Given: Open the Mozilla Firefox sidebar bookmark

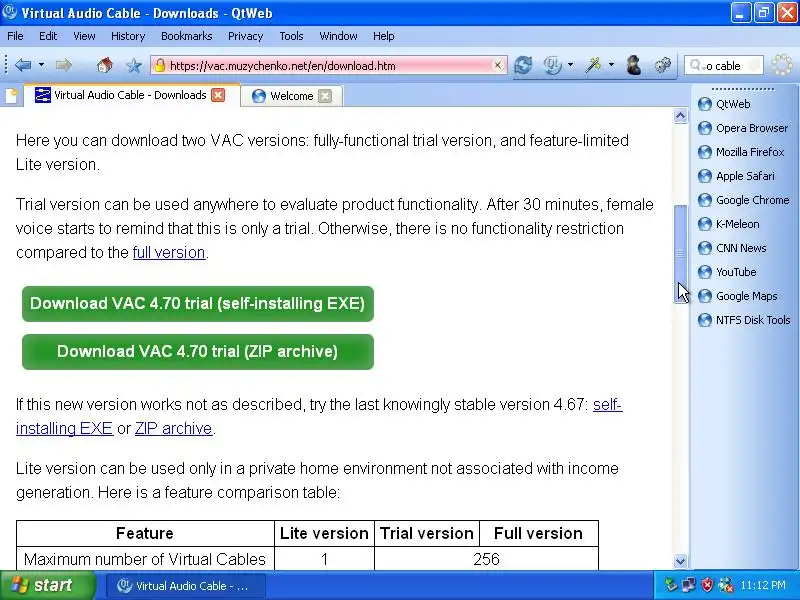Looking at the screenshot, I should [741, 152].
